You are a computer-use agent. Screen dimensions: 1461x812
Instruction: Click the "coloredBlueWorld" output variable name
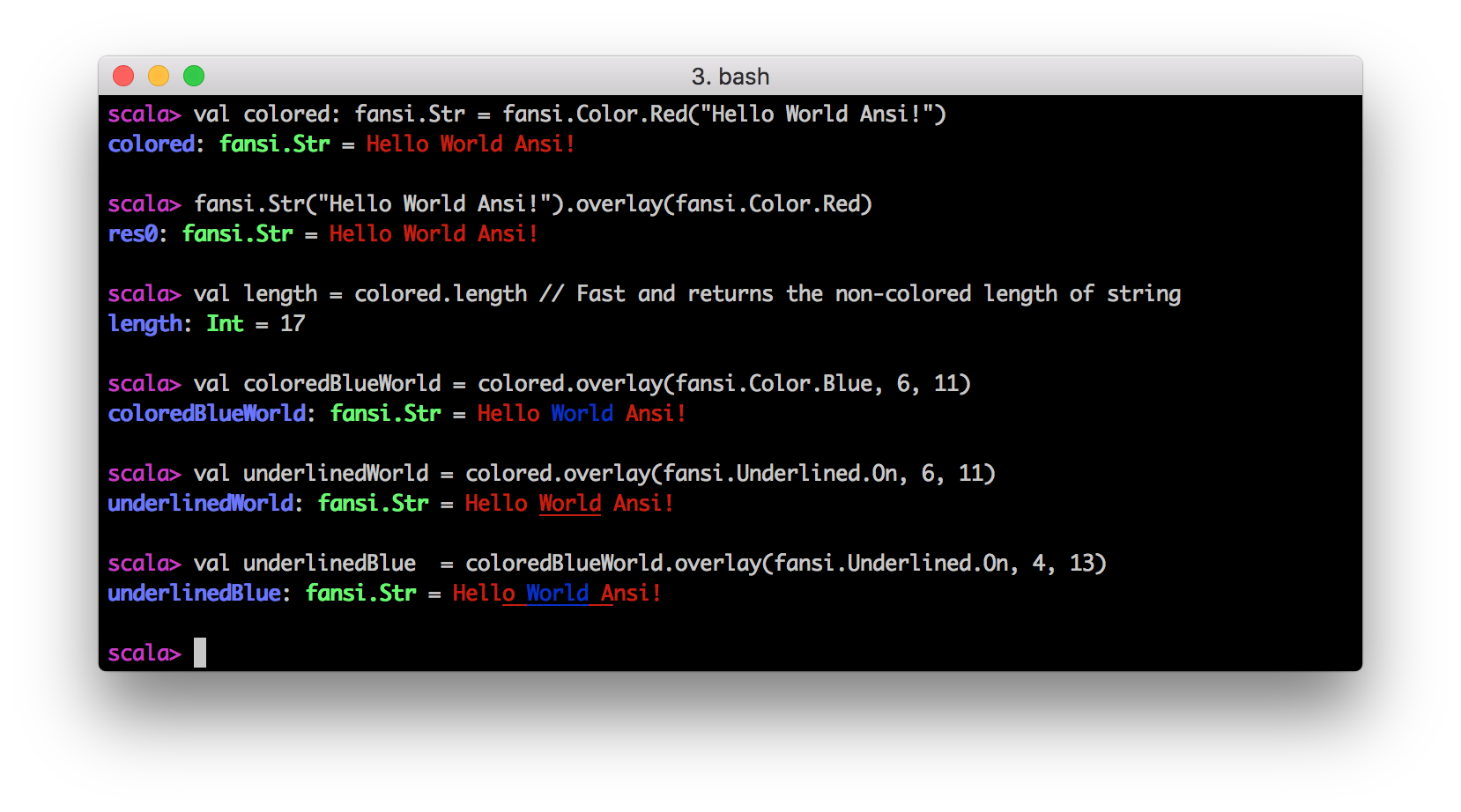[x=206, y=413]
